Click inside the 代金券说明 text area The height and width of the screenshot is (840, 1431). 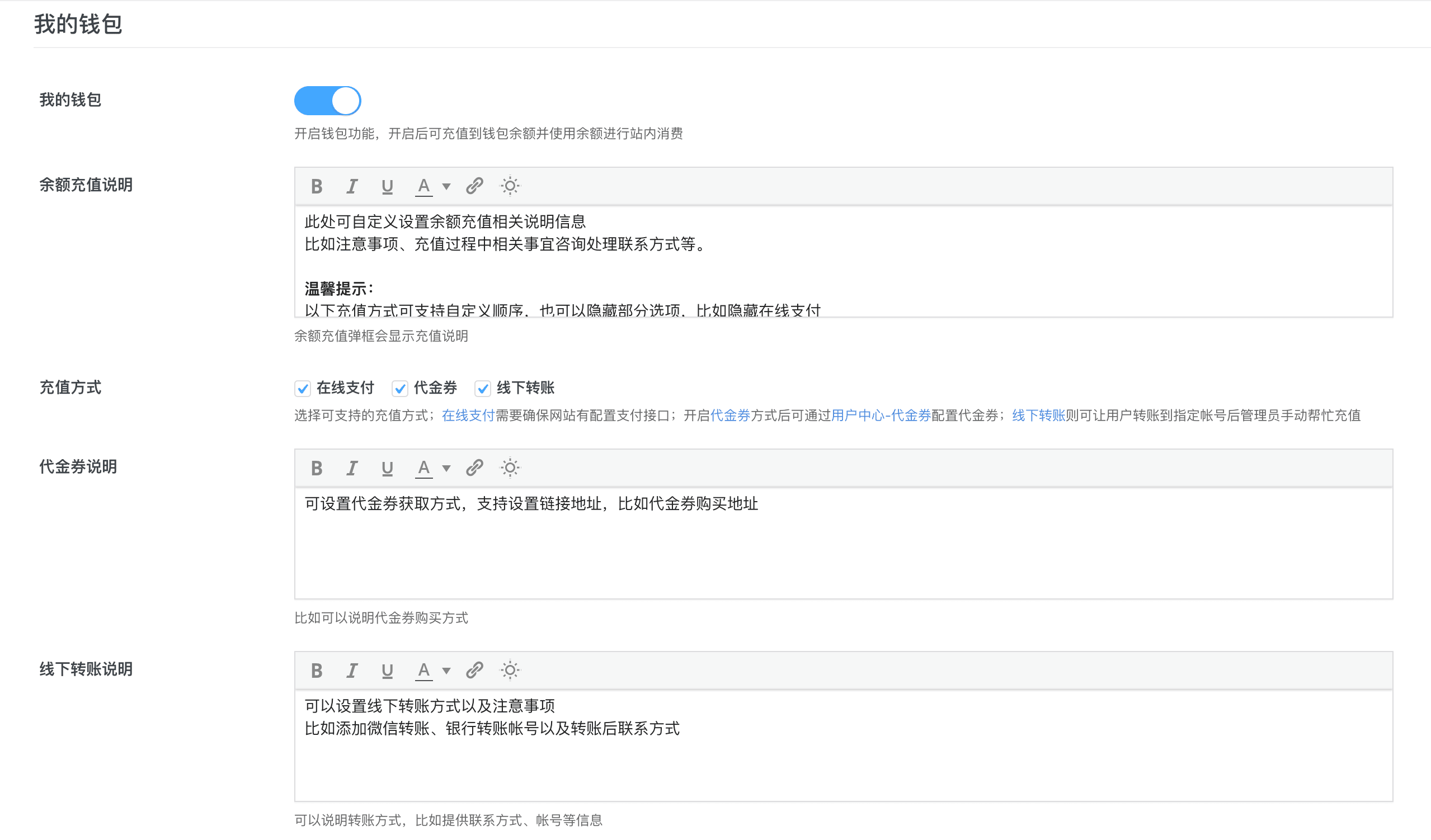(844, 543)
